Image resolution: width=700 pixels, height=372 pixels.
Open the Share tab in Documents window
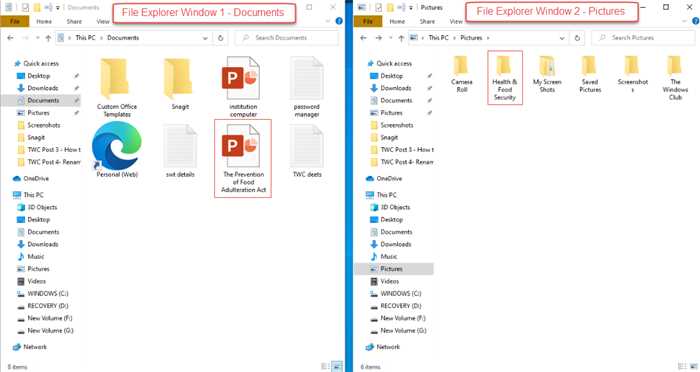pos(74,21)
